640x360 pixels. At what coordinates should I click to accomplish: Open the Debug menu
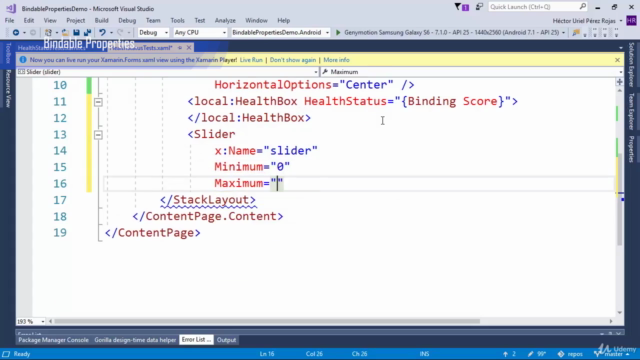127,20
